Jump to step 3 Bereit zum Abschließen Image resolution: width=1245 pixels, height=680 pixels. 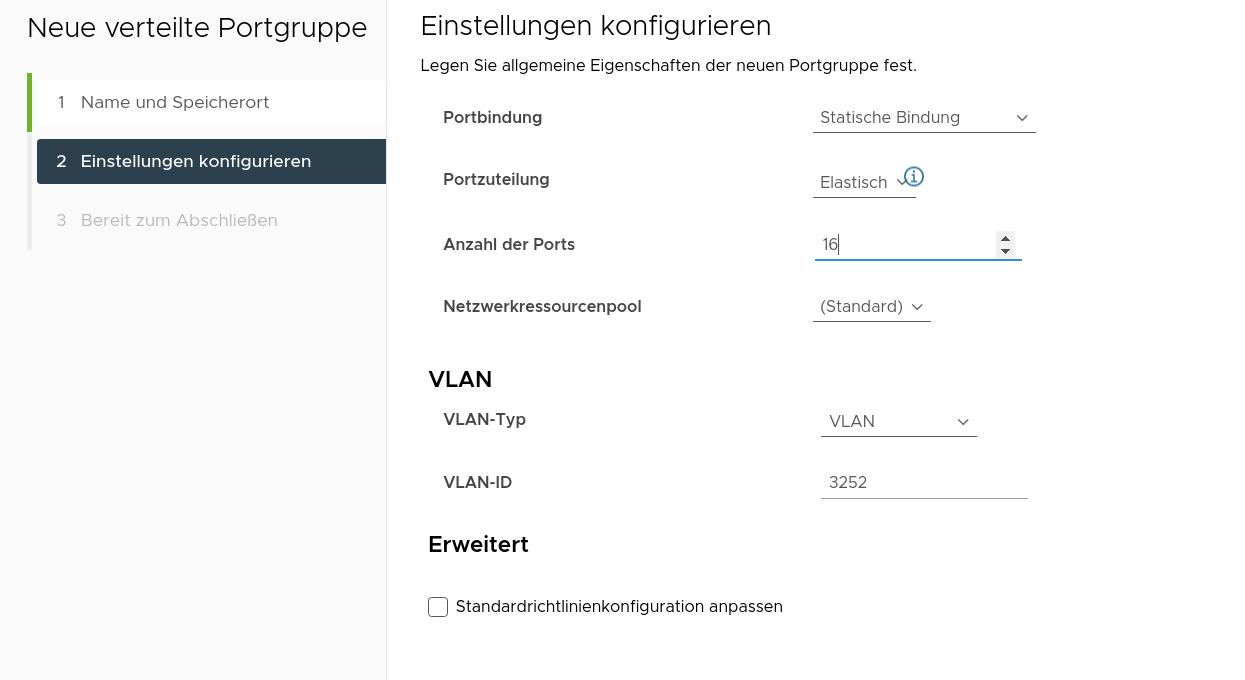179,221
